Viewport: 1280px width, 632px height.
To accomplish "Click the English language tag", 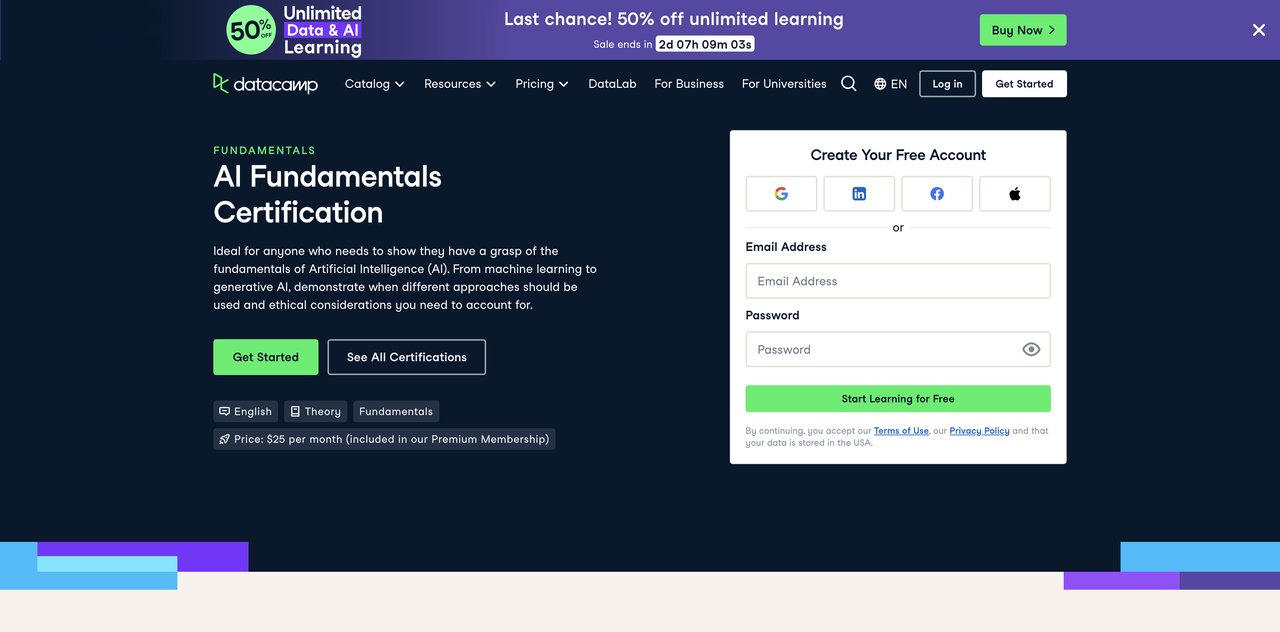I will [245, 411].
